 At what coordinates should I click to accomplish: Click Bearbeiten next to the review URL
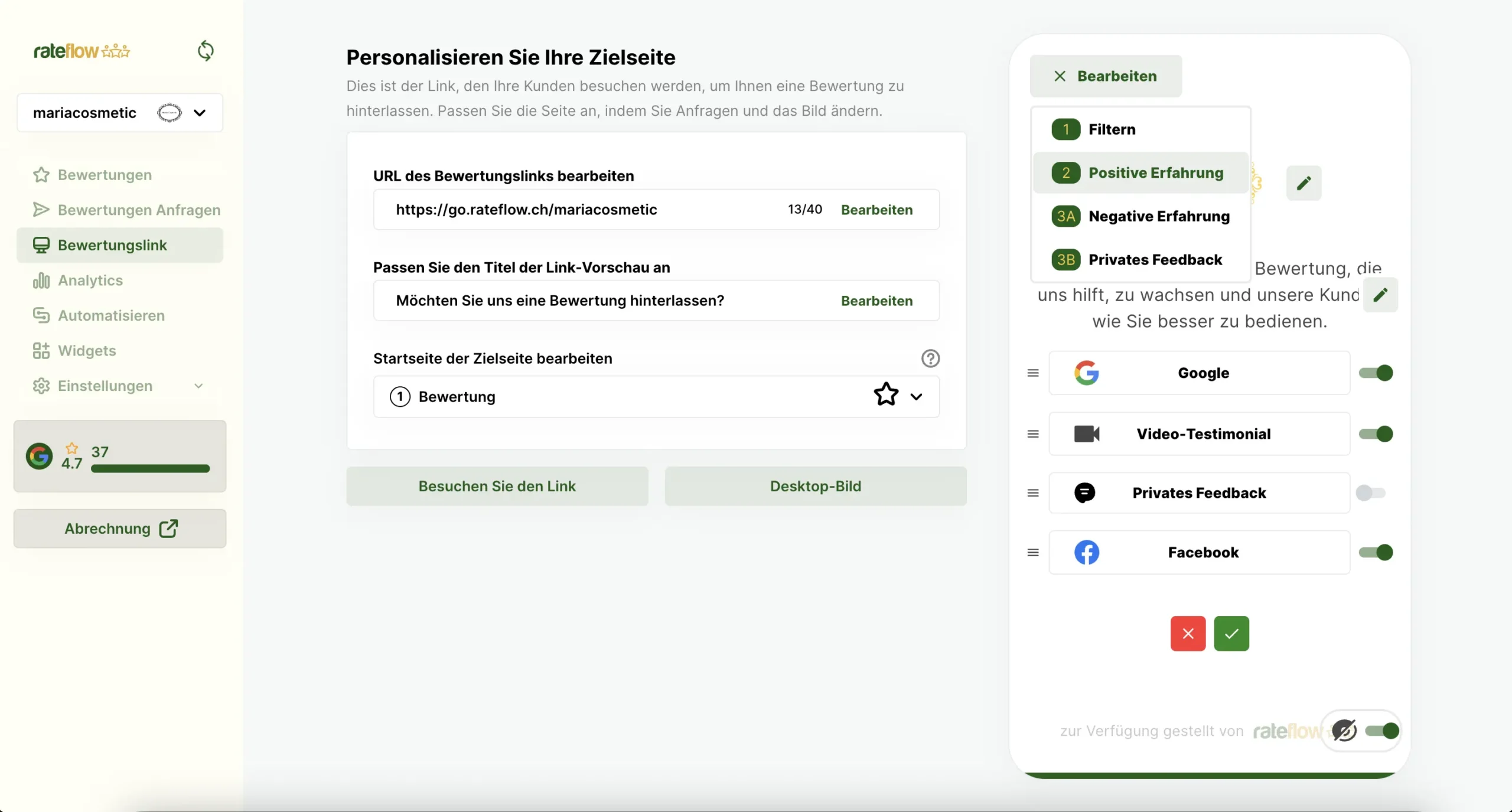876,210
